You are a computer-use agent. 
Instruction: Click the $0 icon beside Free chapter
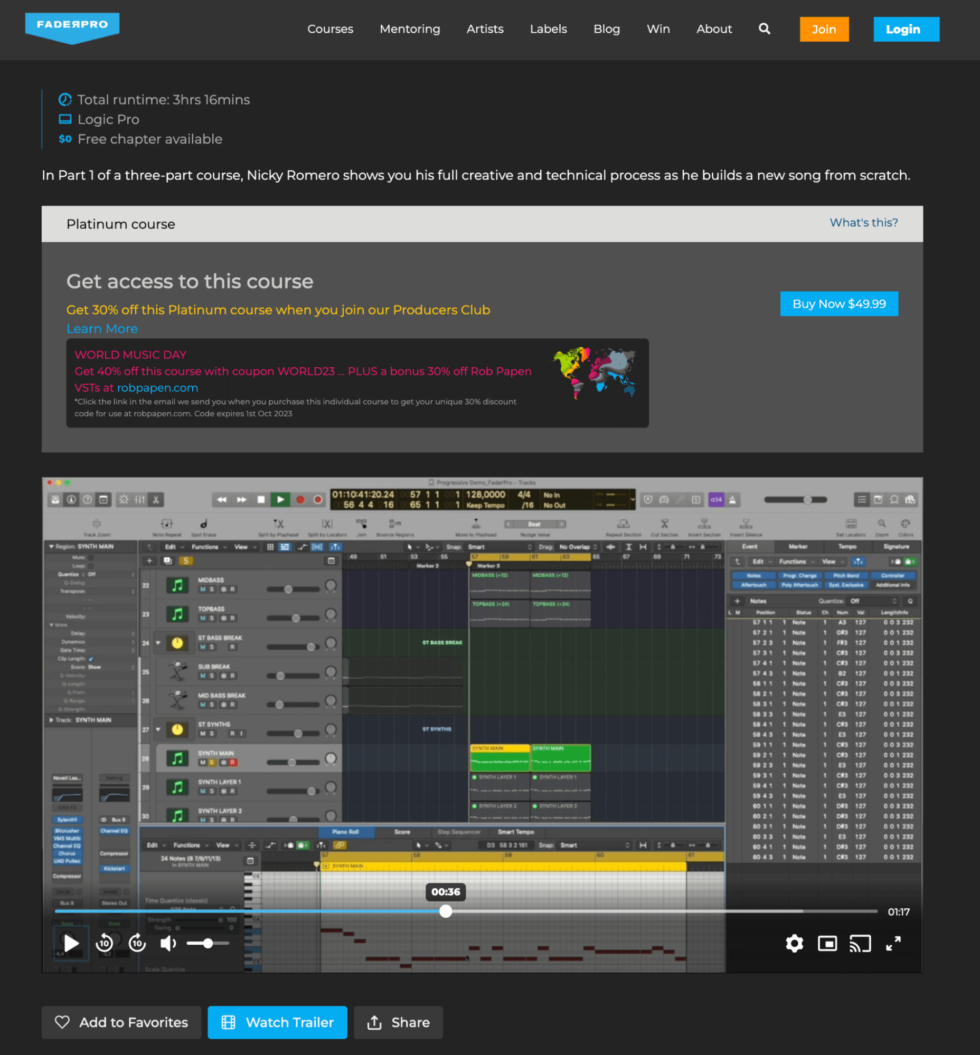coord(65,139)
